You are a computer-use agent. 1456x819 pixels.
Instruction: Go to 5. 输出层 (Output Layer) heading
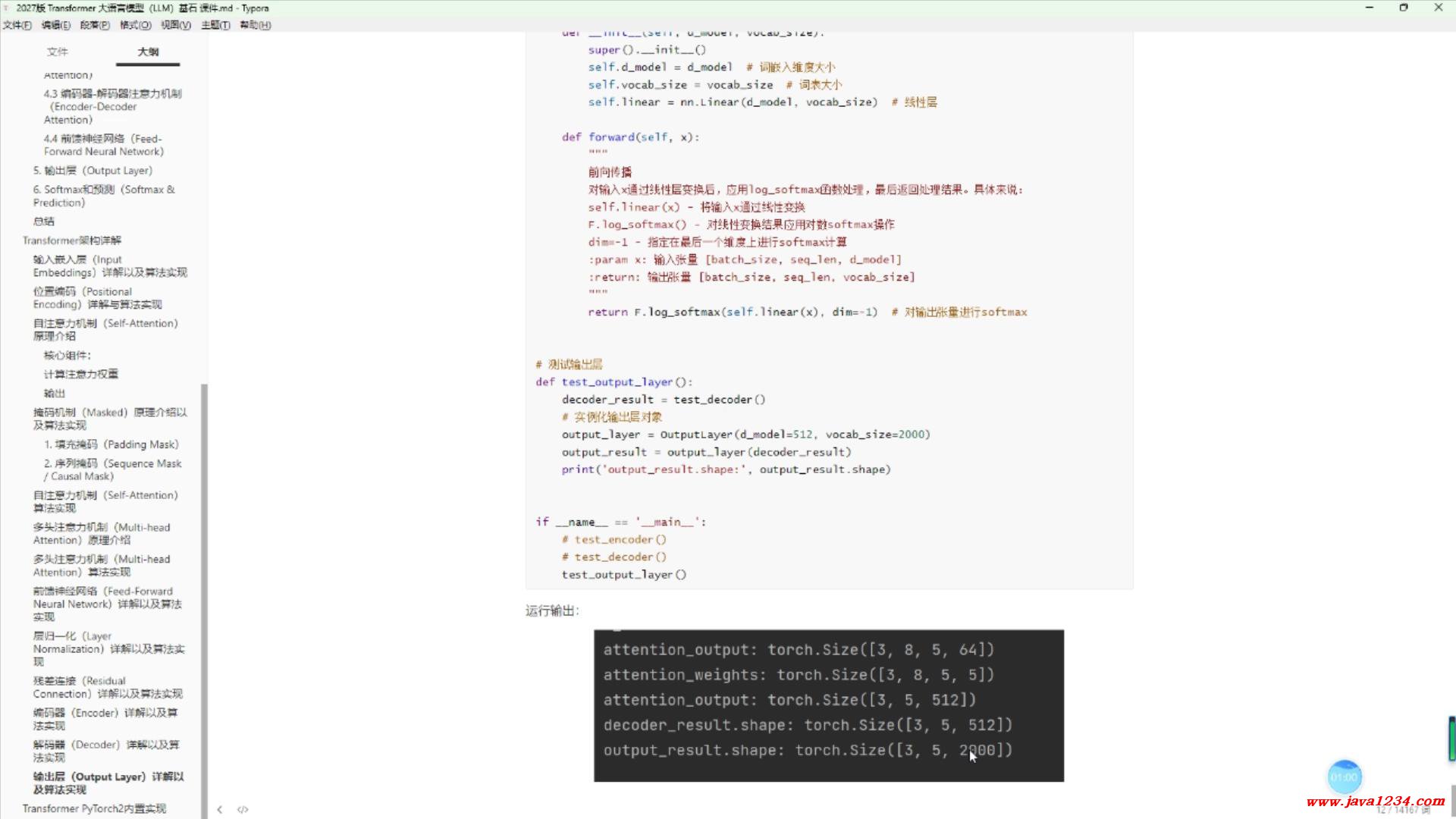tap(93, 171)
